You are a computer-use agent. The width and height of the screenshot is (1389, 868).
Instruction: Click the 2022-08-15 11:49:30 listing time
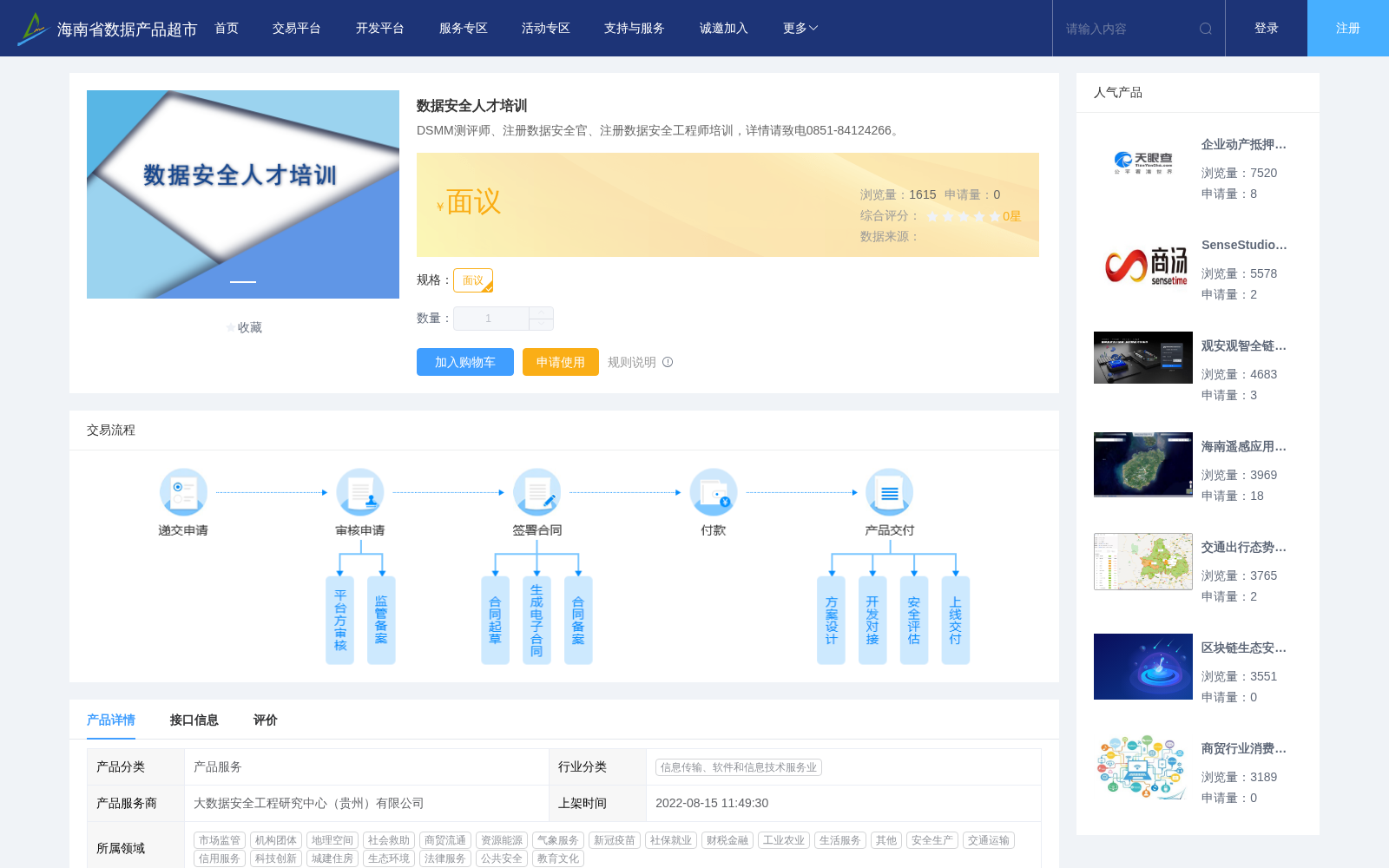click(712, 804)
